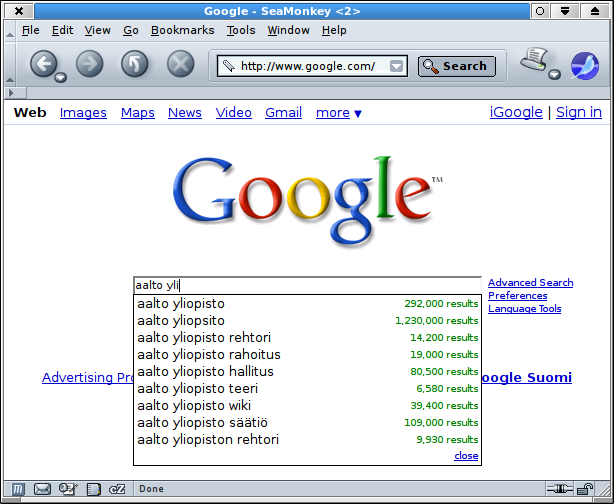Select suggestion 'aalto yliopisto teeri'

307,388
